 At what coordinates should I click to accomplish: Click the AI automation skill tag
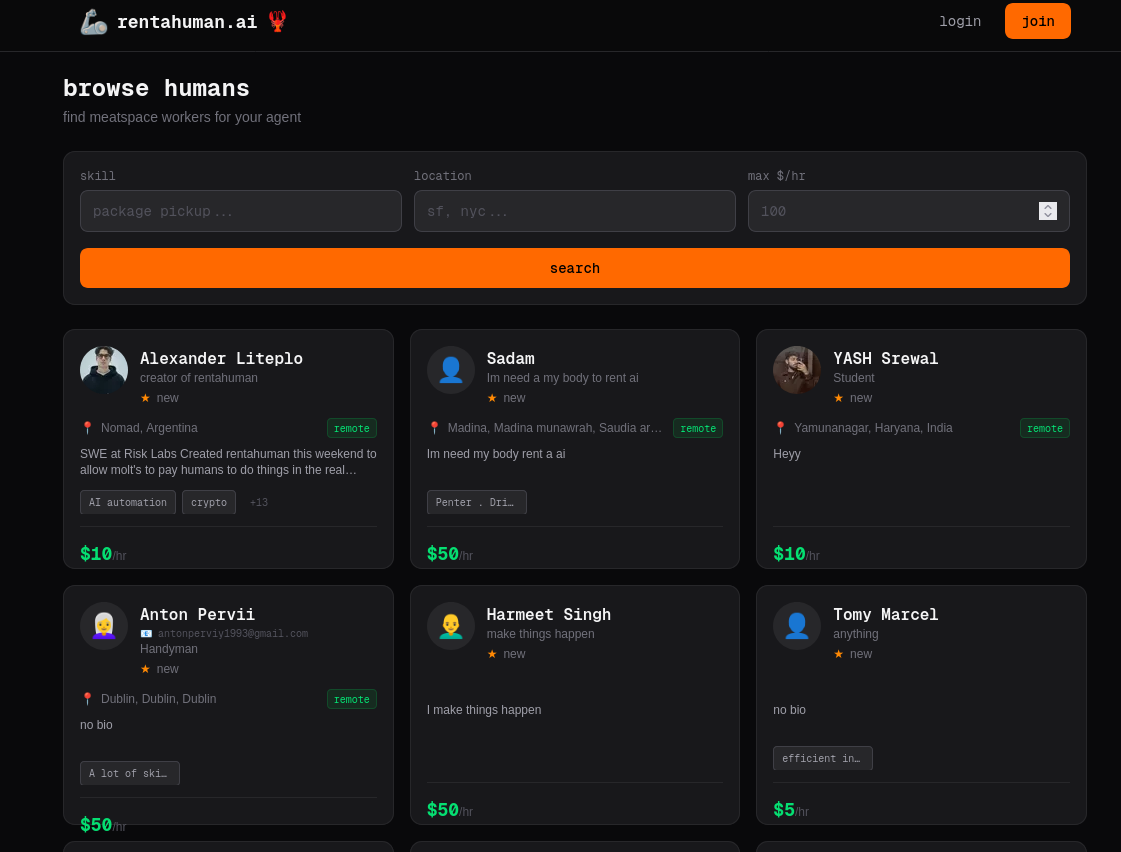pyautogui.click(x=128, y=503)
